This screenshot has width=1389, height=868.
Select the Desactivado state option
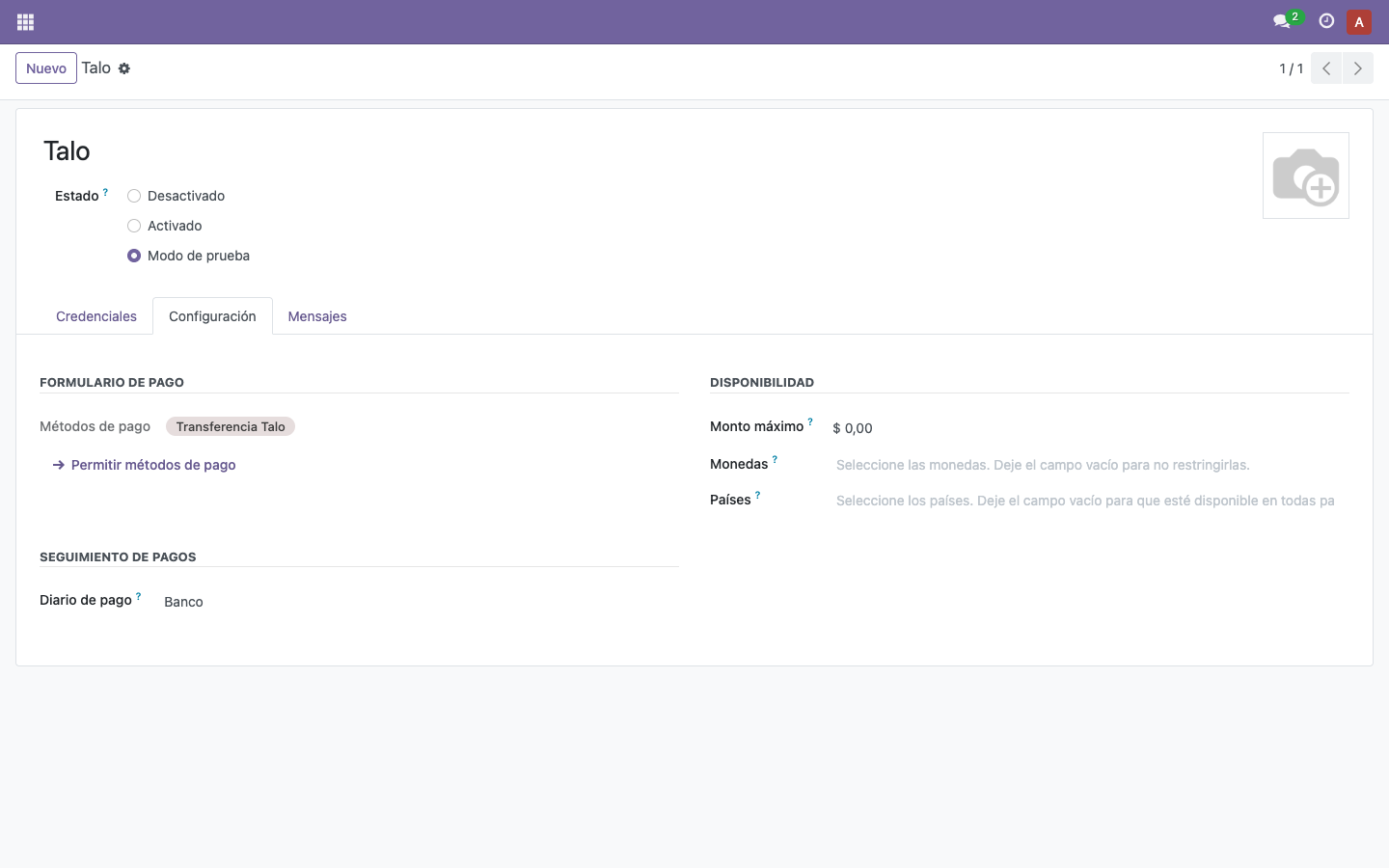click(x=134, y=196)
